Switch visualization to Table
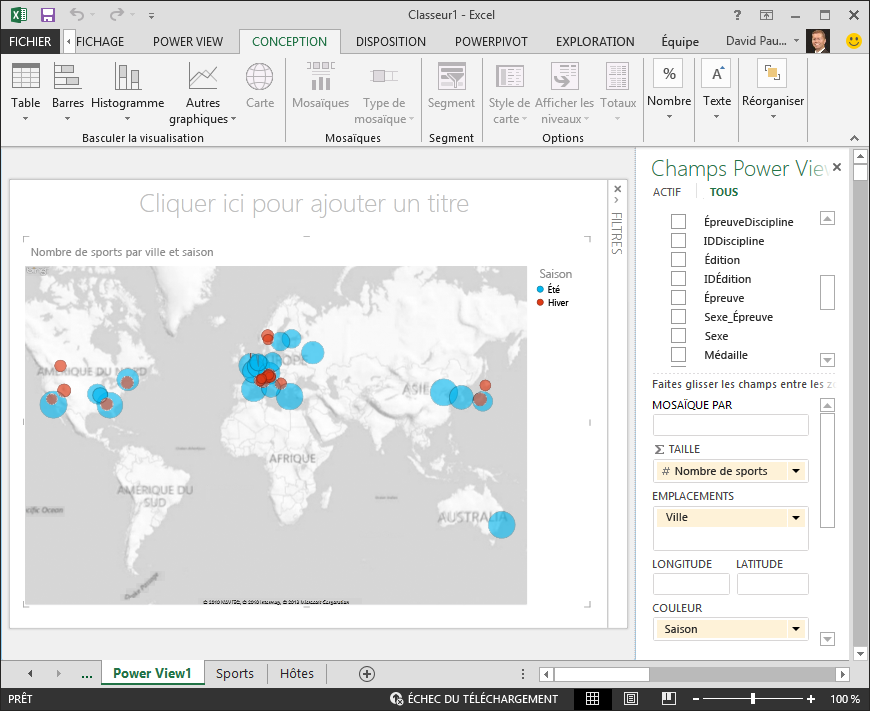870x711 pixels. (26, 92)
